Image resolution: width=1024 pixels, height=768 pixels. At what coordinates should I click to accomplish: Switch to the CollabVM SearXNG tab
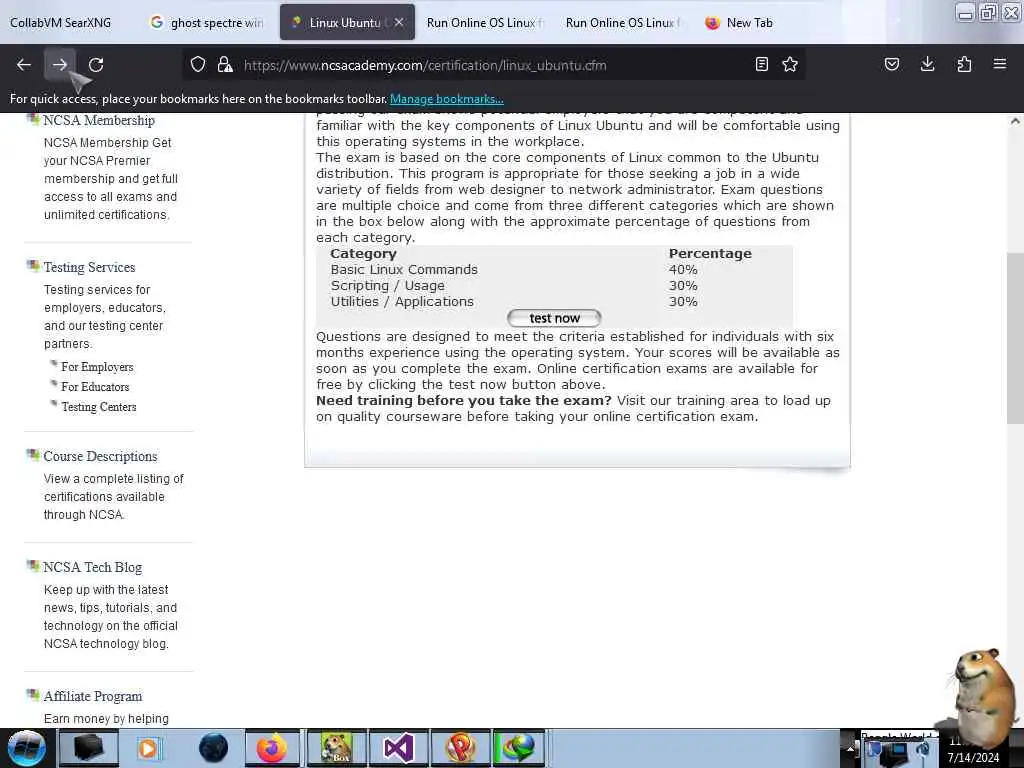tap(61, 22)
